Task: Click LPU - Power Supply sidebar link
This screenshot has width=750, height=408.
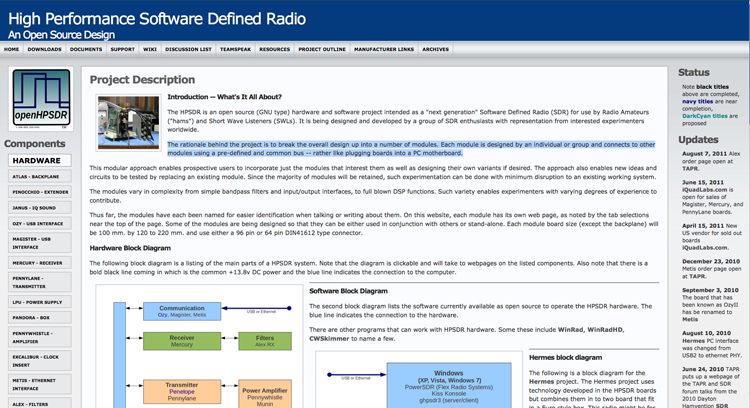Action: click(39, 304)
